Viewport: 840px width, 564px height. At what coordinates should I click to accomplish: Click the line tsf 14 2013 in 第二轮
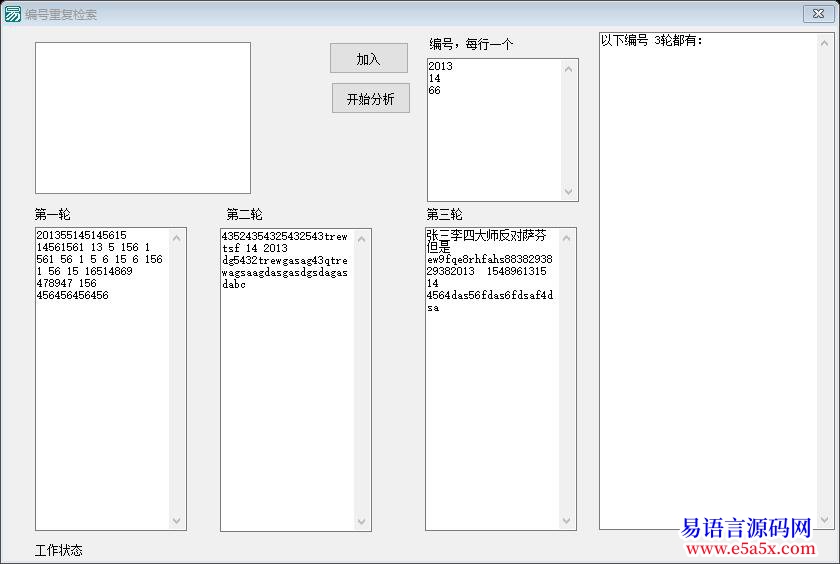[255, 248]
